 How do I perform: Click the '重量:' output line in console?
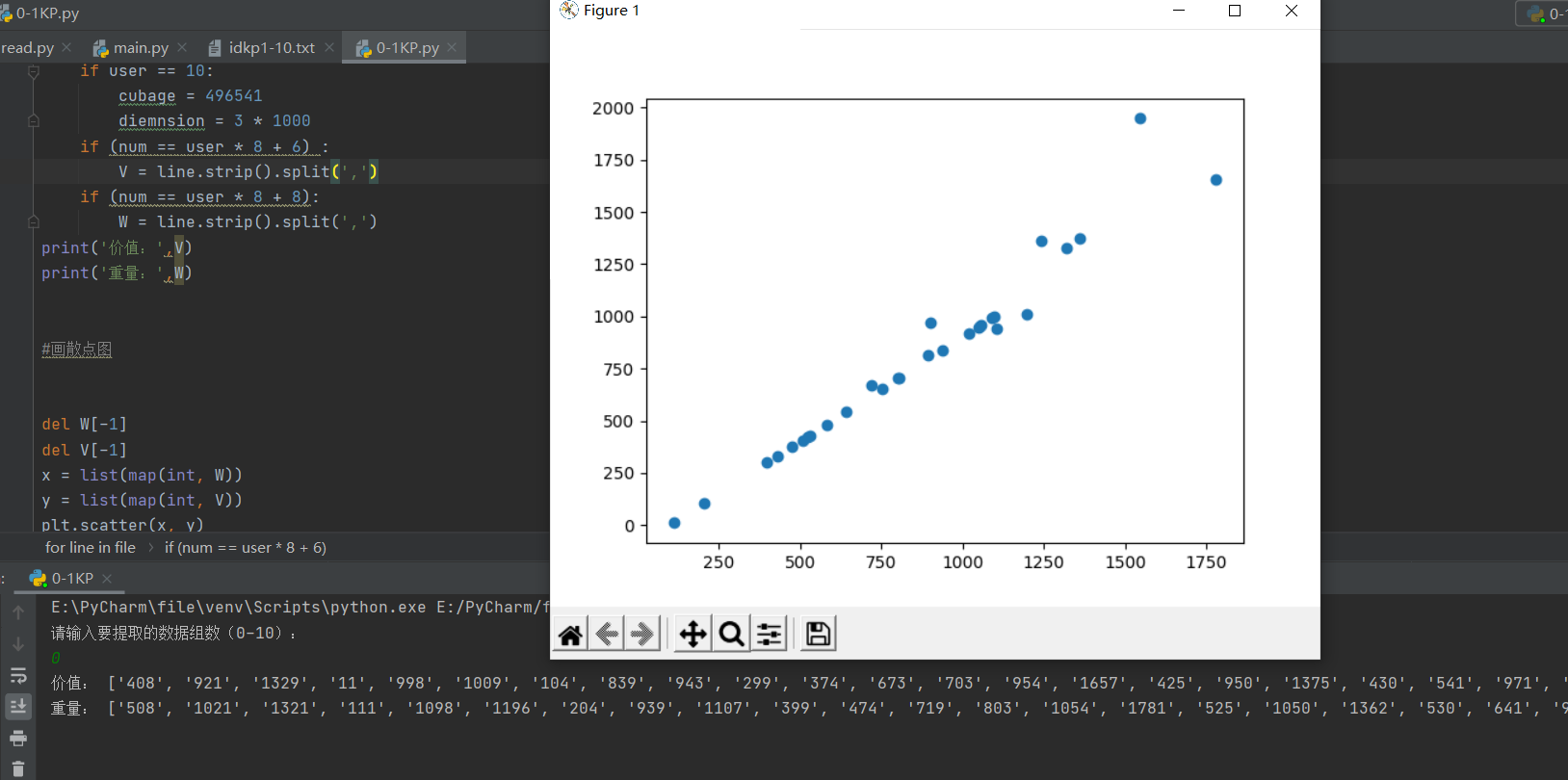pyautogui.click(x=809, y=708)
